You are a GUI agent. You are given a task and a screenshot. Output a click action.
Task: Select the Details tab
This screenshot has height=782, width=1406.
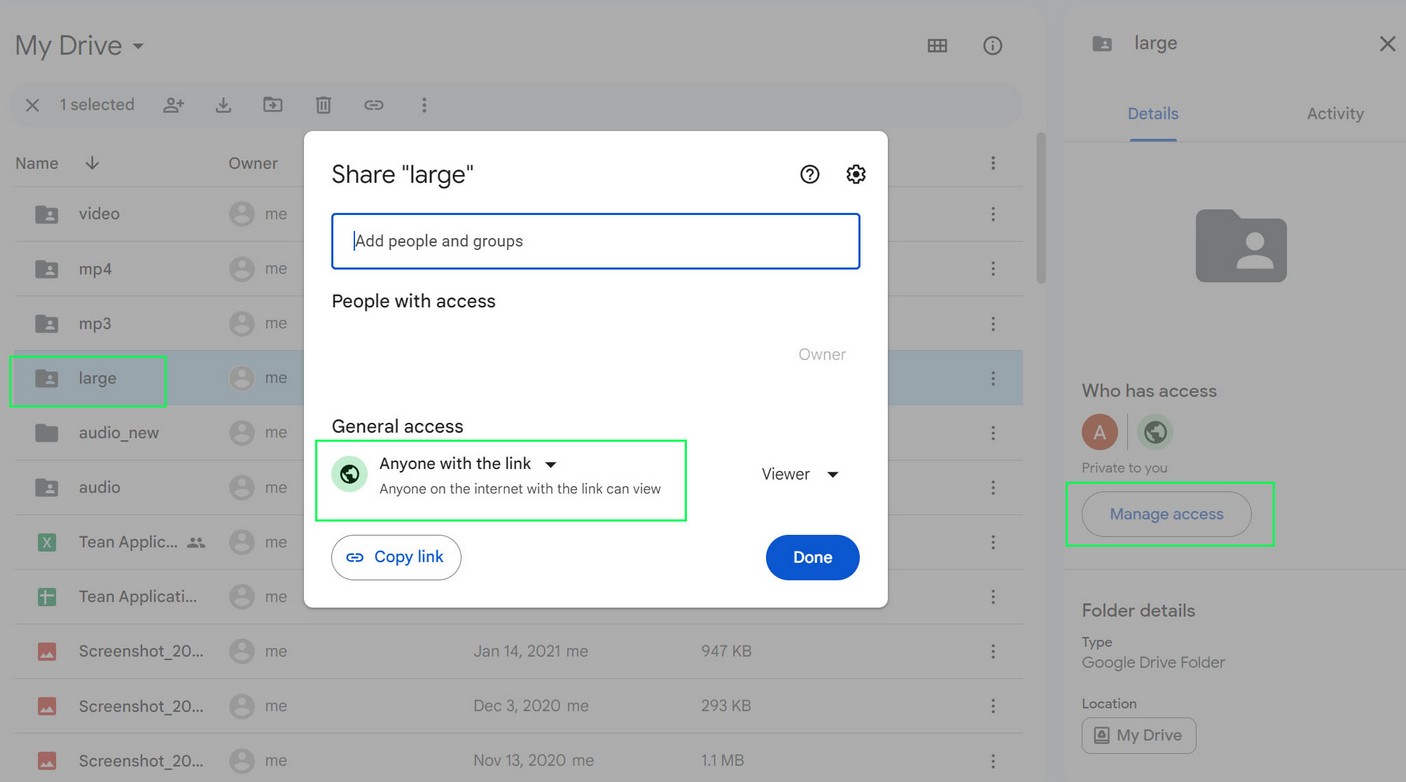pos(1153,114)
